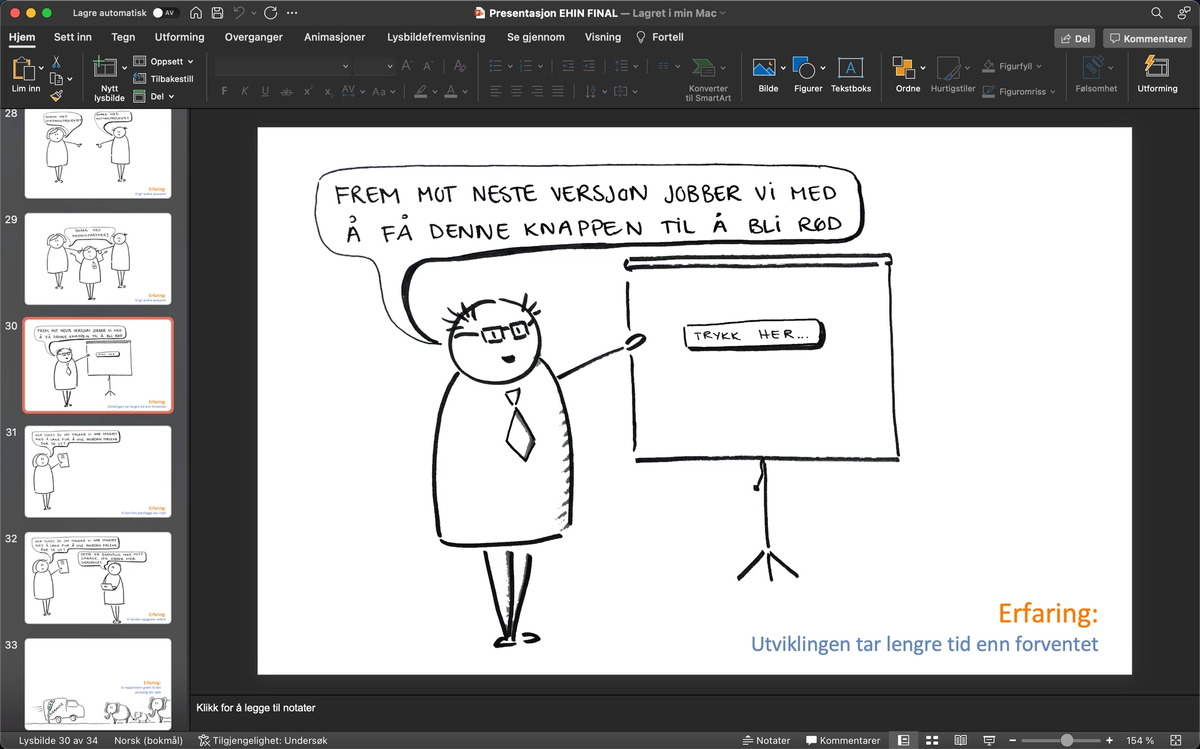Activate the Format Painter brush icon
This screenshot has width=1200, height=749.
pos(57,95)
